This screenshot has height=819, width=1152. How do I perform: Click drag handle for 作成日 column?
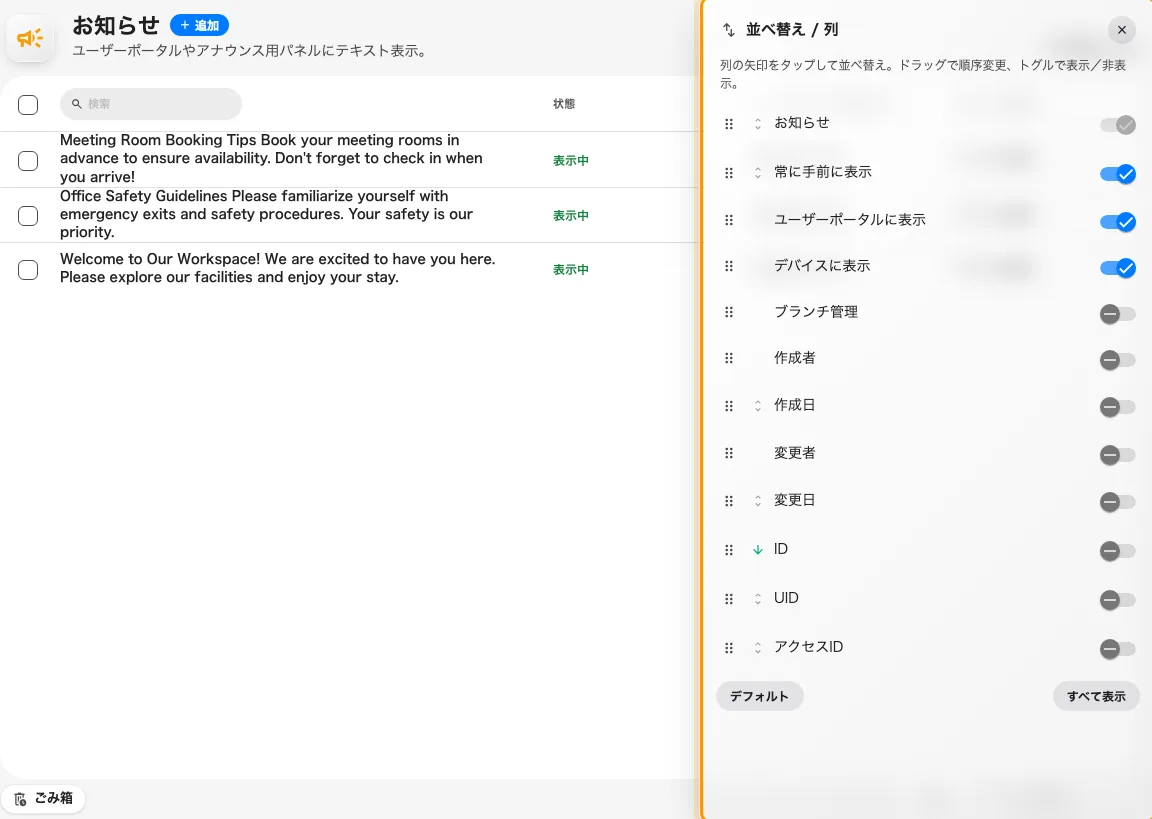point(729,405)
